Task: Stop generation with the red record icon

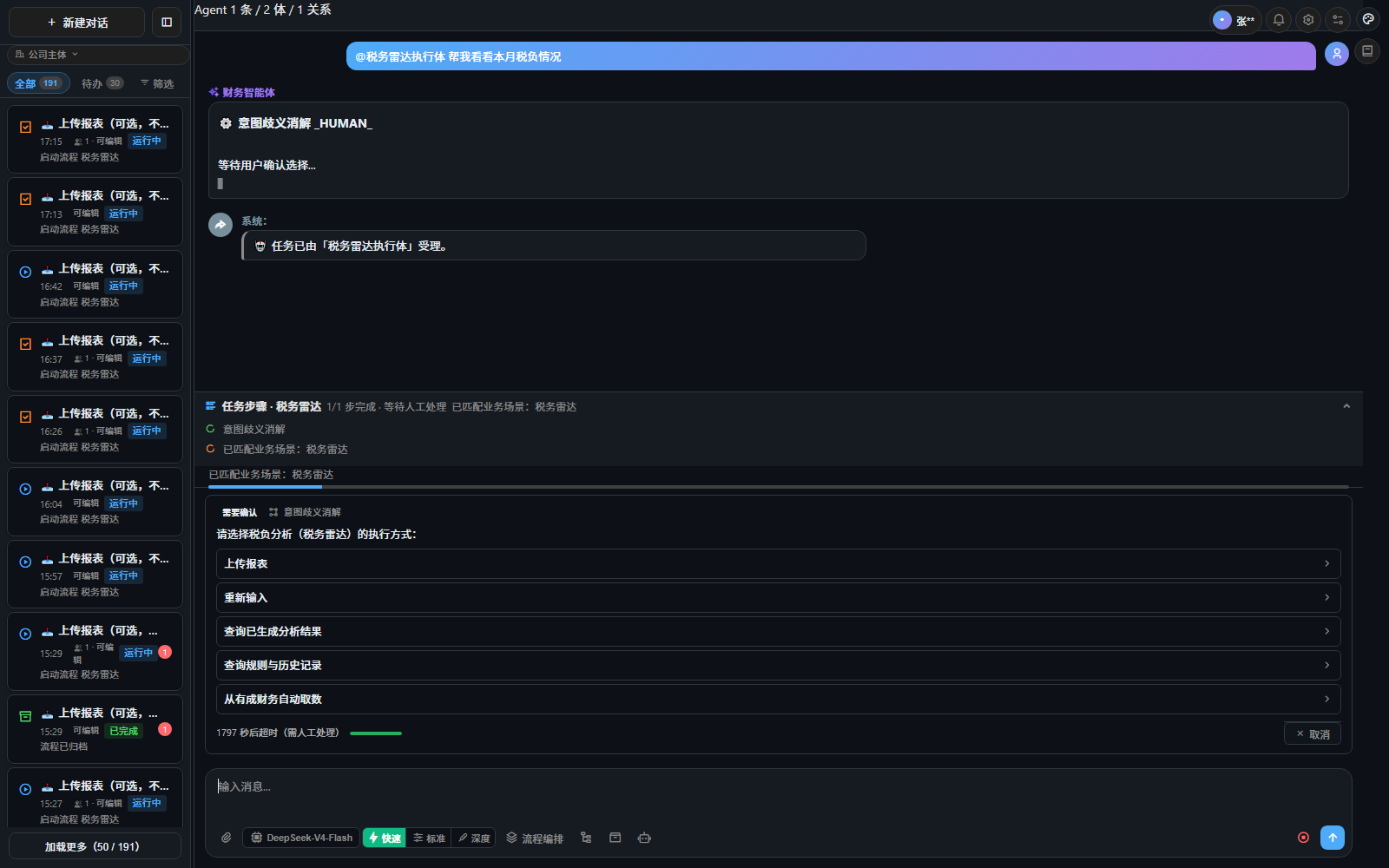Action: (x=1303, y=838)
